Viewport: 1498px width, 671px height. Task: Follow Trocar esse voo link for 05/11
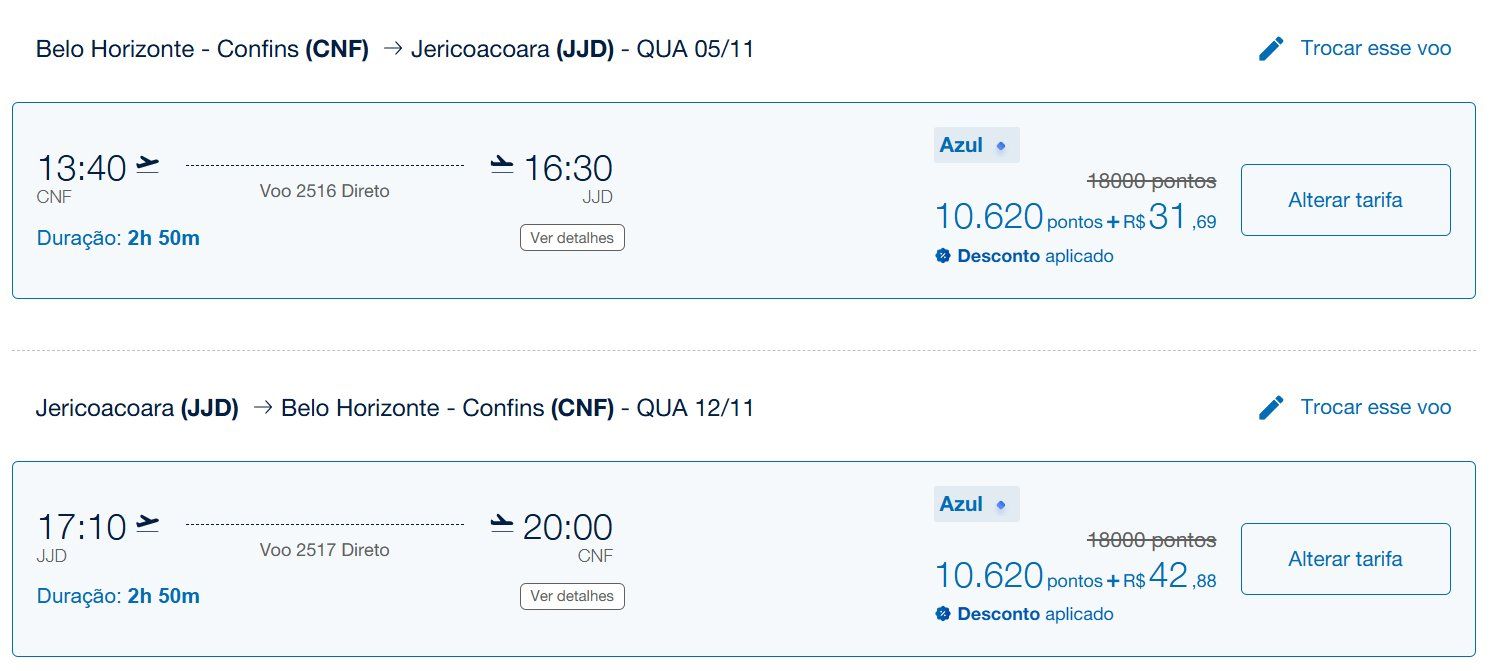pyautogui.click(x=1376, y=48)
